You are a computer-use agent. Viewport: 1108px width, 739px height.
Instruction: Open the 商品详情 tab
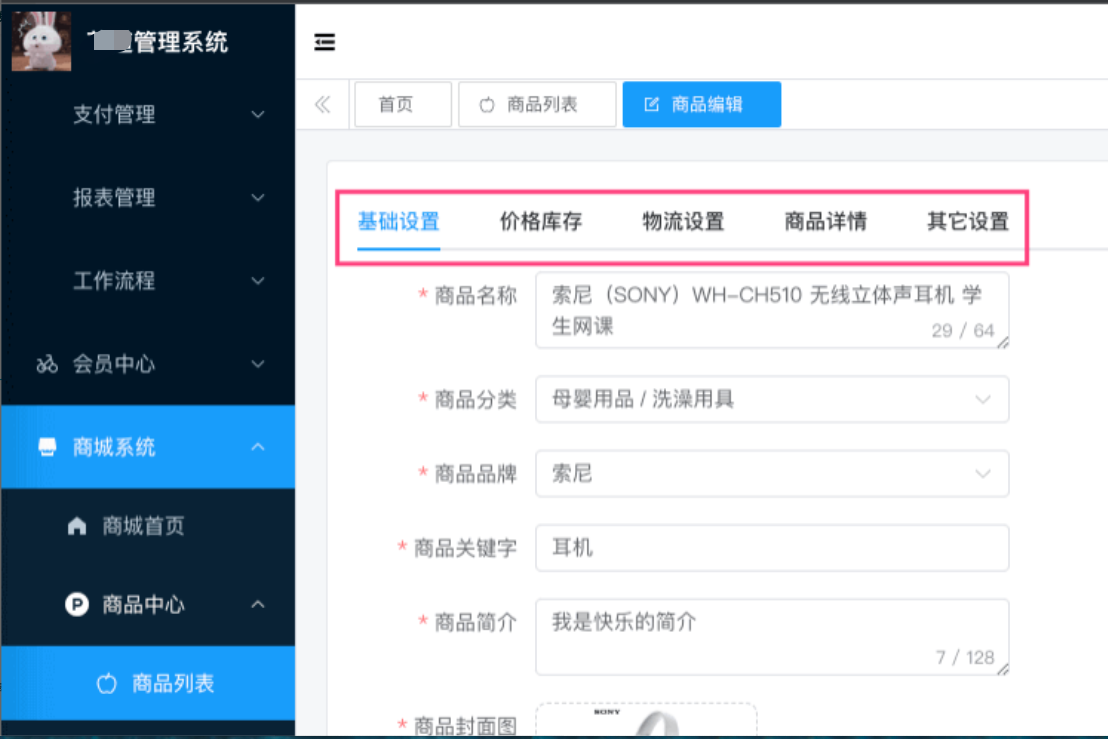[x=825, y=222]
